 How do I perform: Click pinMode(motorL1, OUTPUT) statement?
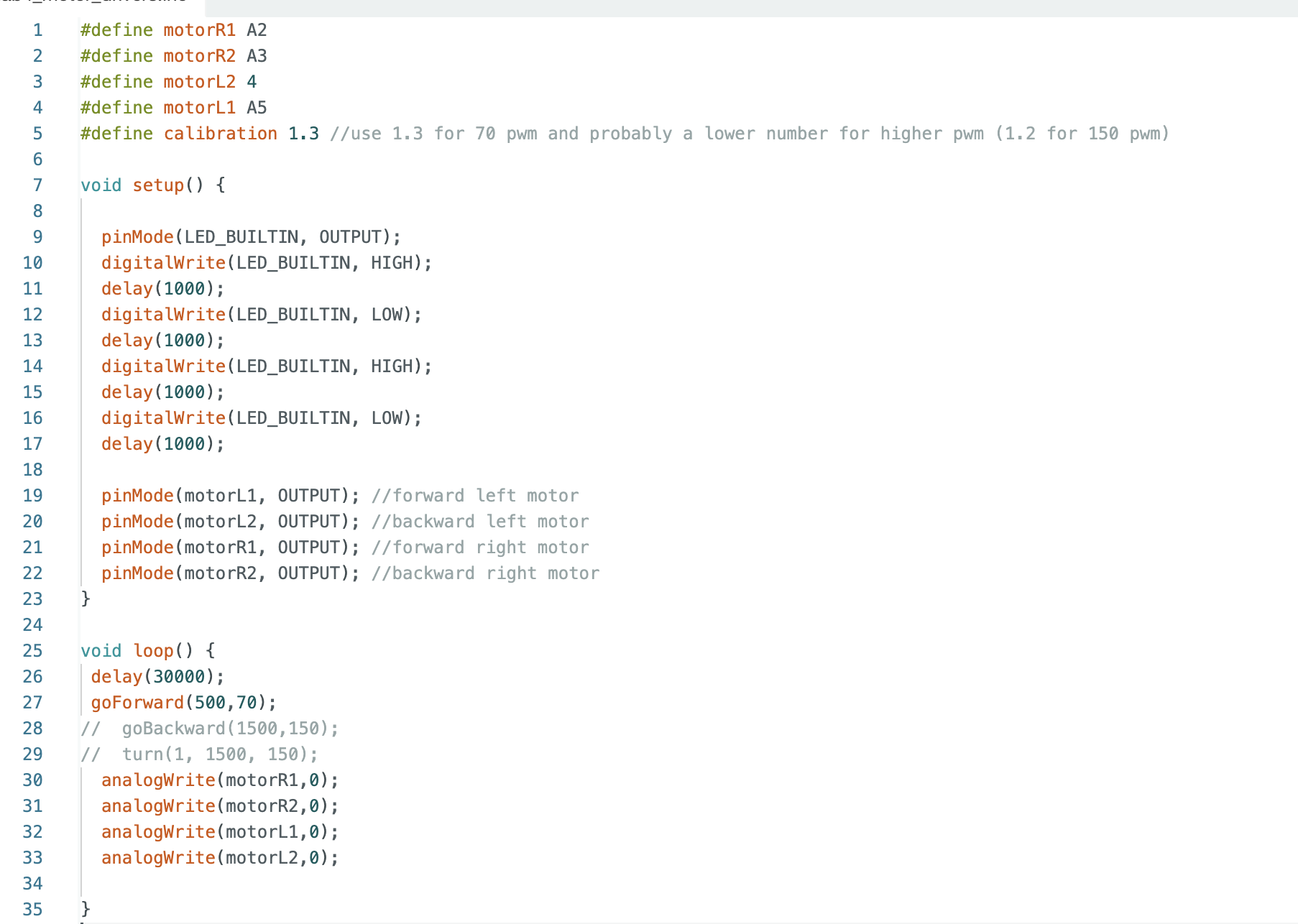[x=230, y=496]
